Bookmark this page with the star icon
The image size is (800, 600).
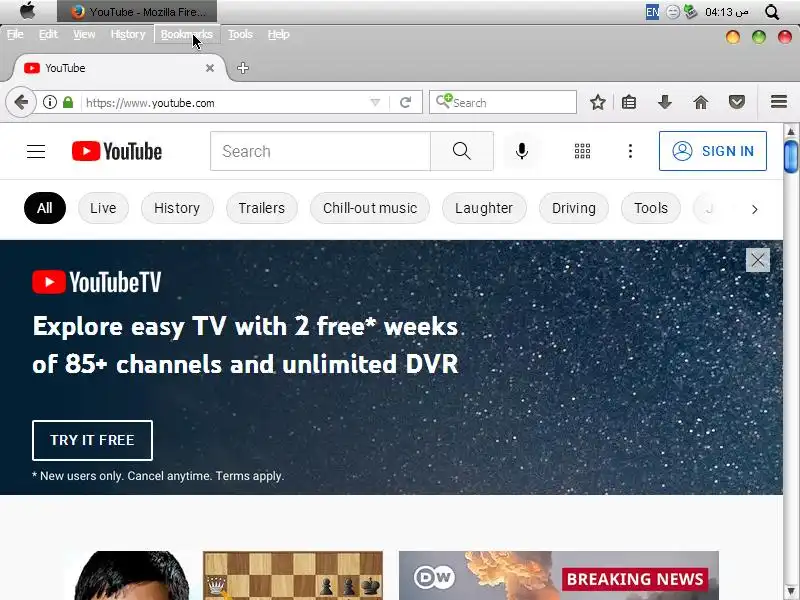(x=597, y=103)
